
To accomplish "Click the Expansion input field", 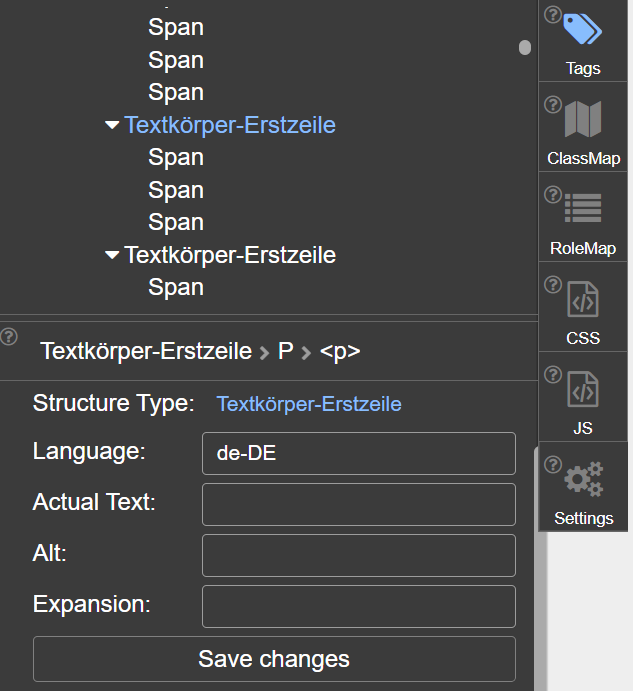I will click(x=358, y=606).
